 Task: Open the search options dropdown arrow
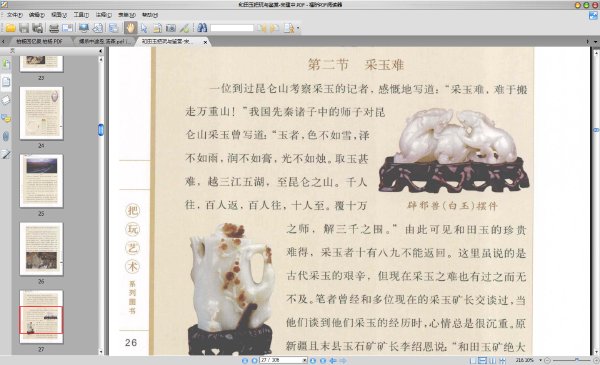coord(298,28)
